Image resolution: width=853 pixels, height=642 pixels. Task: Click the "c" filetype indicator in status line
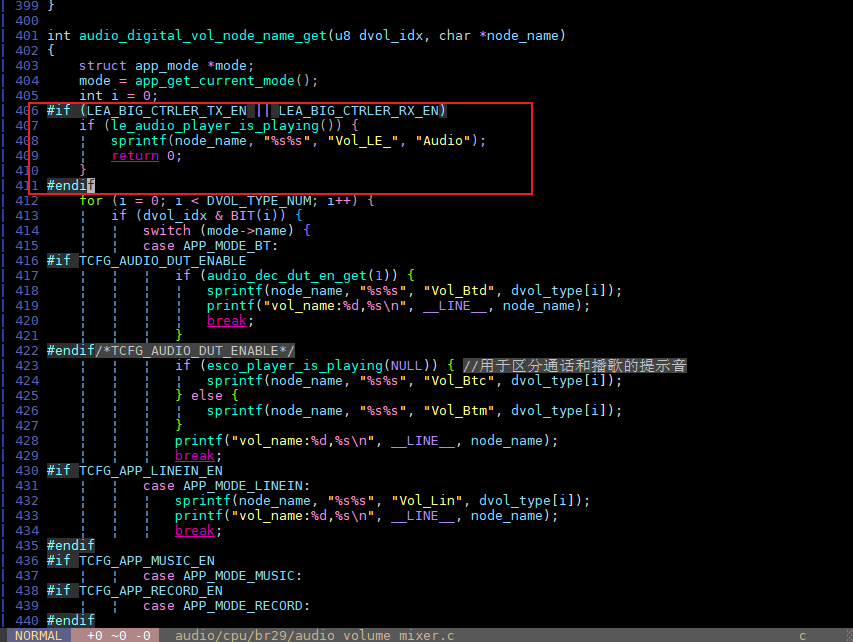[802, 635]
